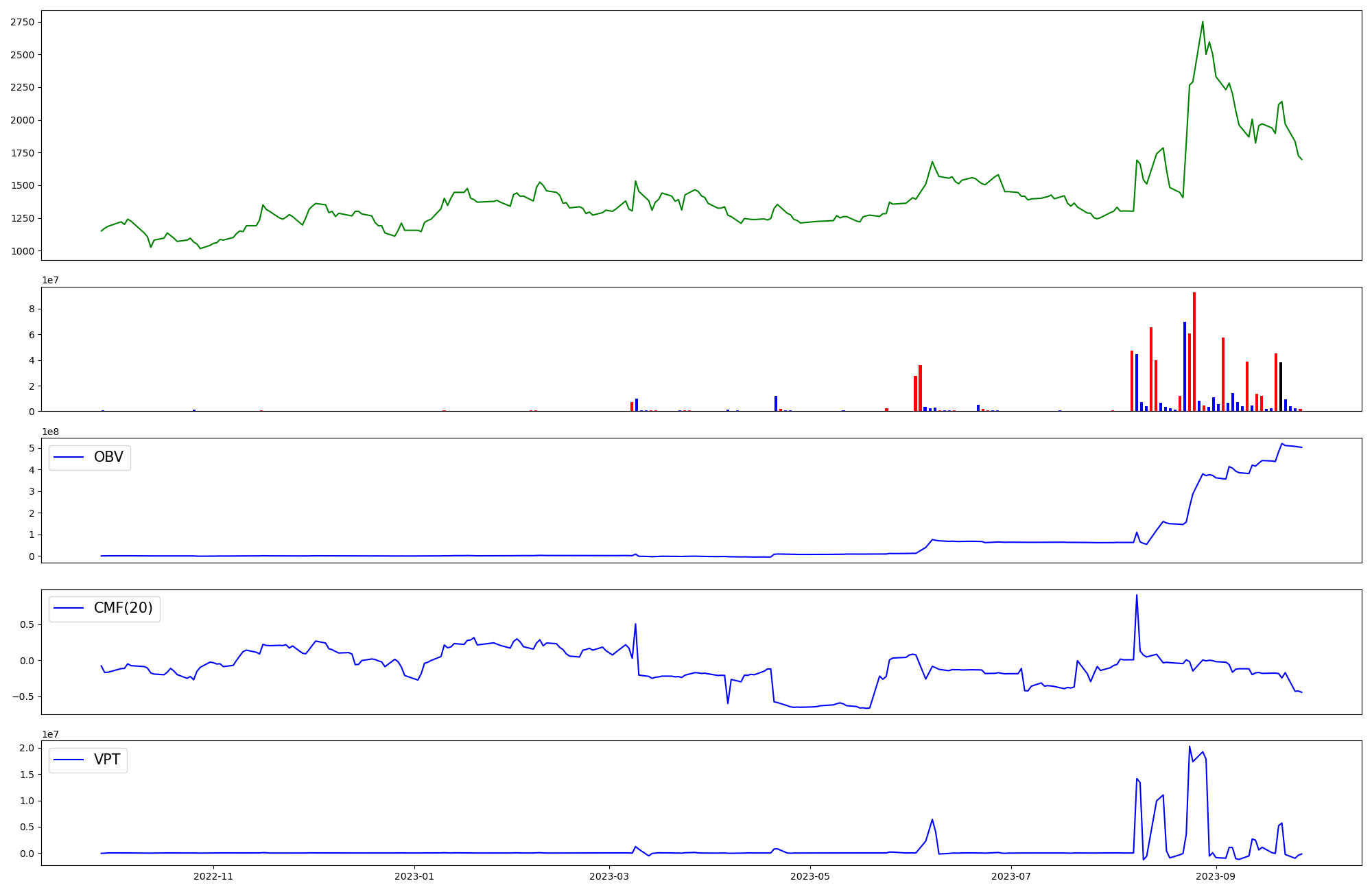Click the CMF(20) legend label
The image size is (1372, 892).
123,609
